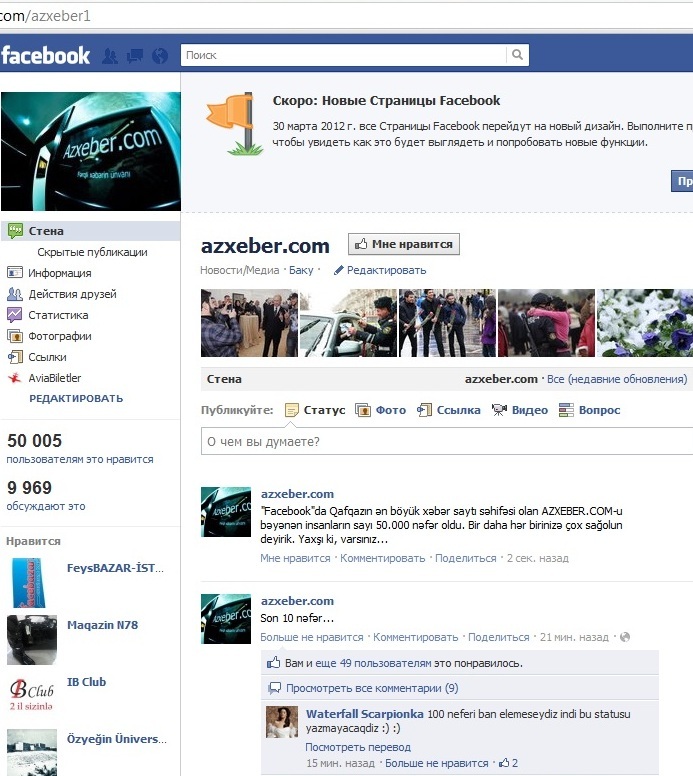Open photo strip image of men with flowers

pyautogui.click(x=447, y=323)
